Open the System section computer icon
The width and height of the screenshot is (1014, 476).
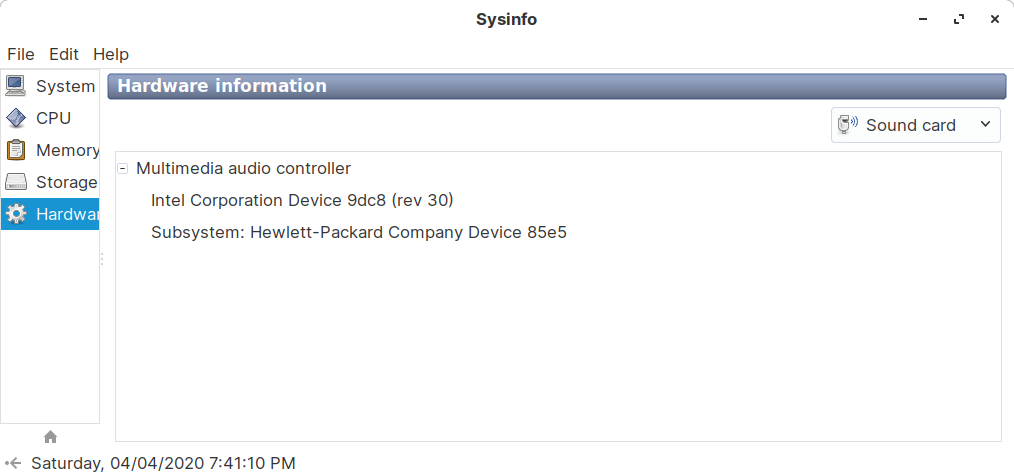click(16, 86)
